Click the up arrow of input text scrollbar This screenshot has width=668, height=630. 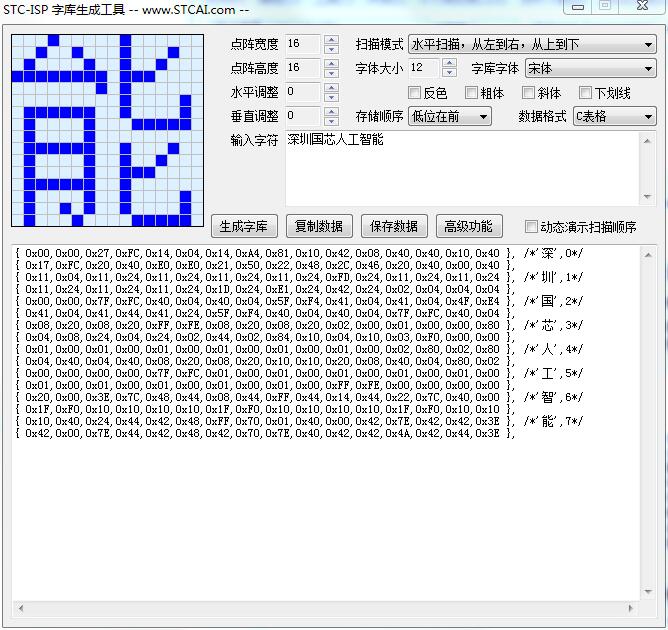tap(648, 141)
